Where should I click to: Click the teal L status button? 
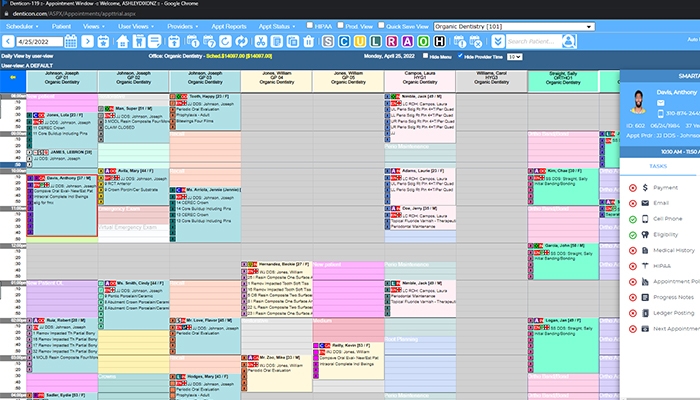[375, 42]
